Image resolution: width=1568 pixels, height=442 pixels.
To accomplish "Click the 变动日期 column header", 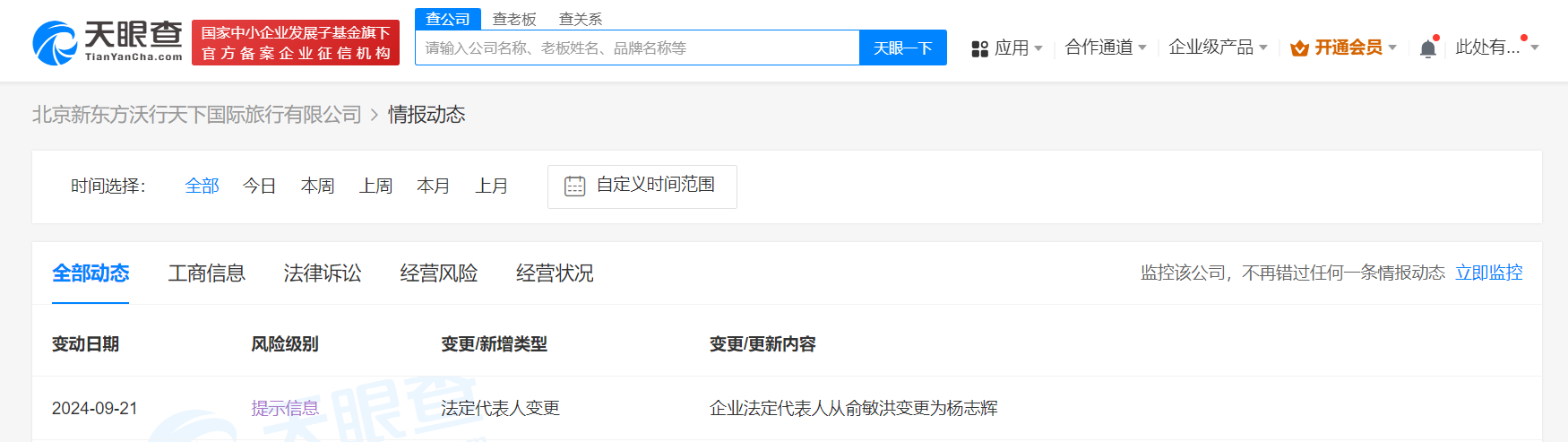I will pyautogui.click(x=86, y=344).
